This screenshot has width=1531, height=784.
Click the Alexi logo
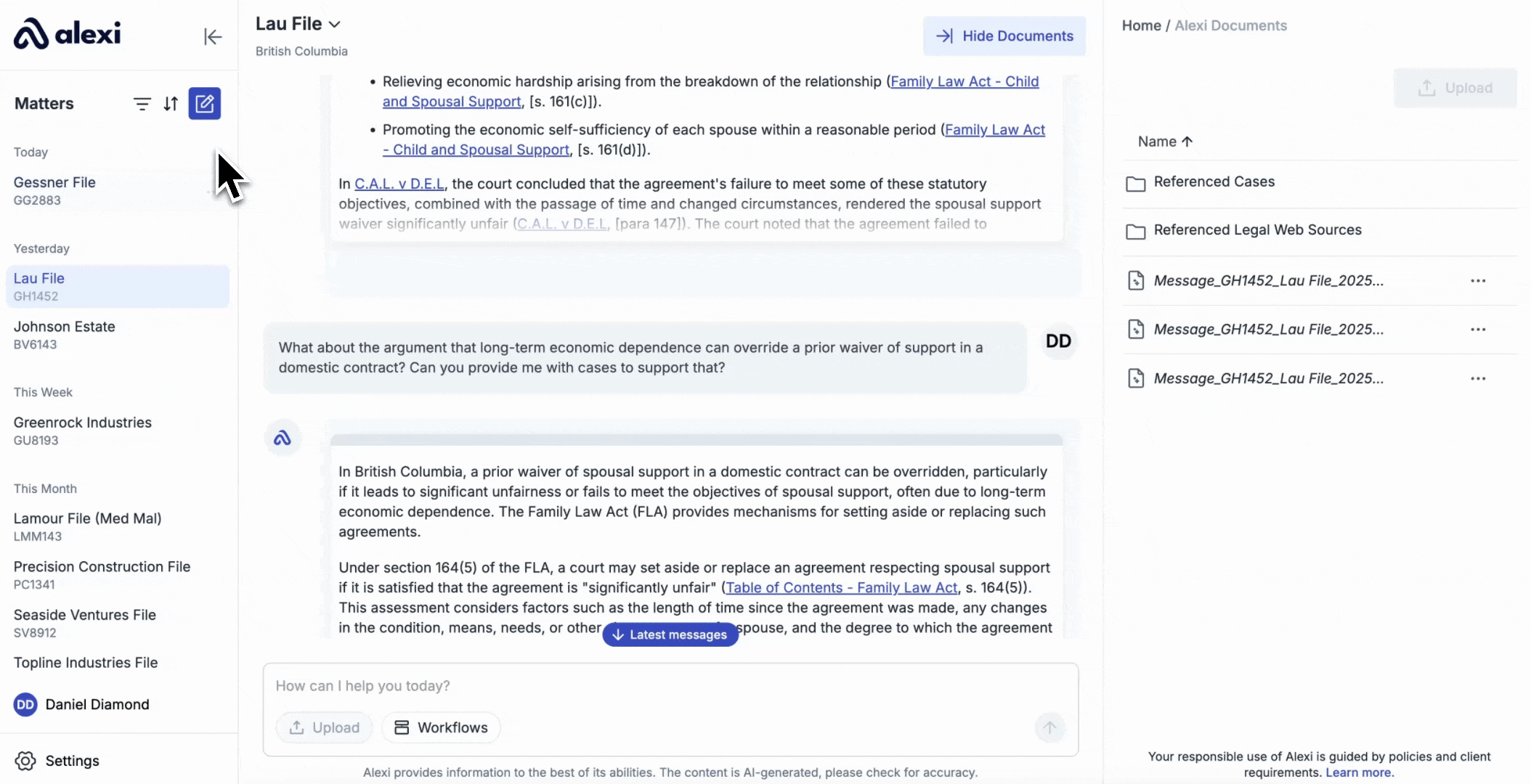pyautogui.click(x=67, y=33)
